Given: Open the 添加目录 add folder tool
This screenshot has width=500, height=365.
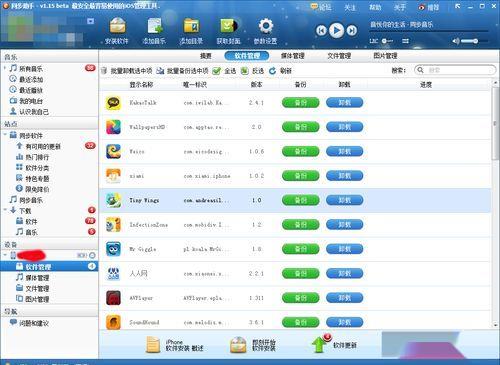Looking at the screenshot, I should point(191,31).
